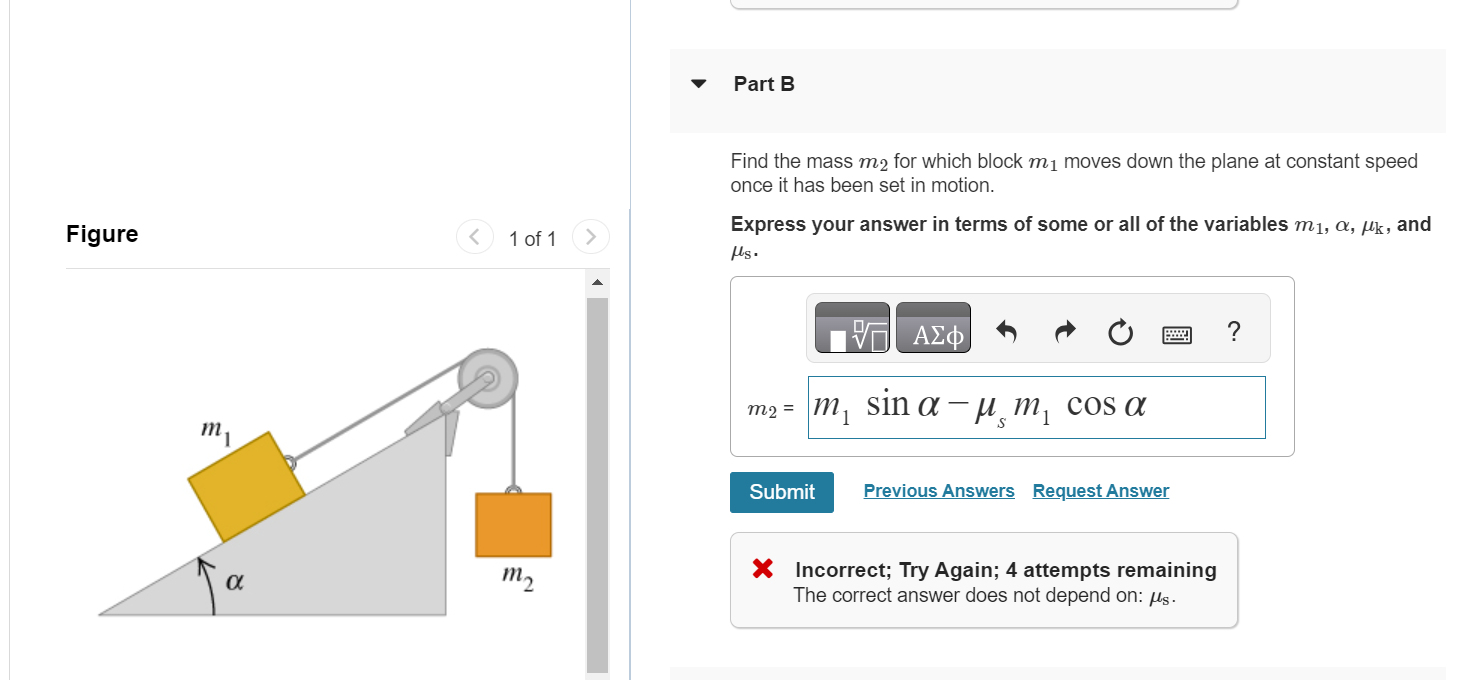Select the Part B header
Image resolution: width=1466 pixels, height=680 pixels.
click(x=764, y=84)
